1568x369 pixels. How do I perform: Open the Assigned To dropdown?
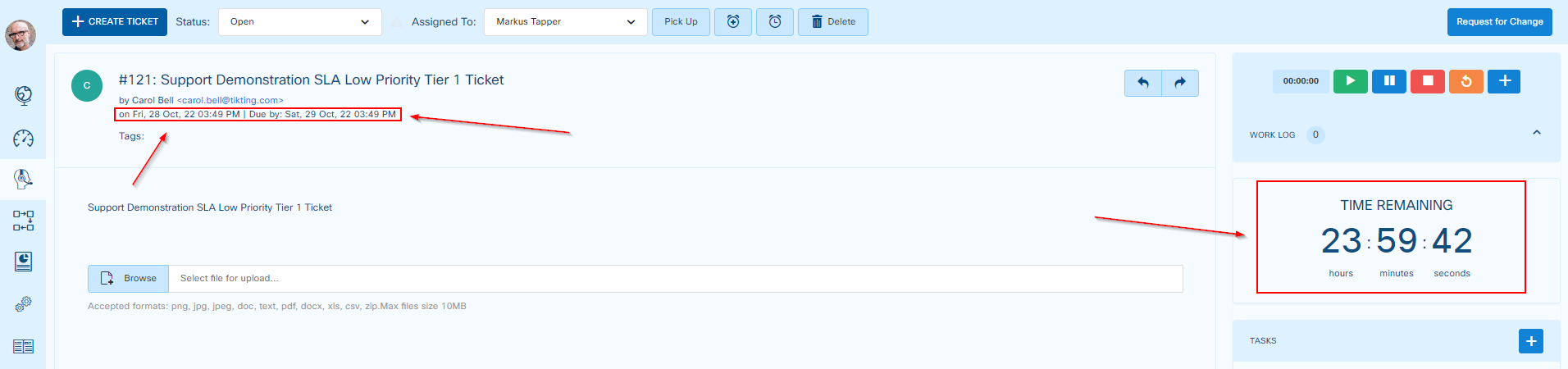click(x=565, y=22)
